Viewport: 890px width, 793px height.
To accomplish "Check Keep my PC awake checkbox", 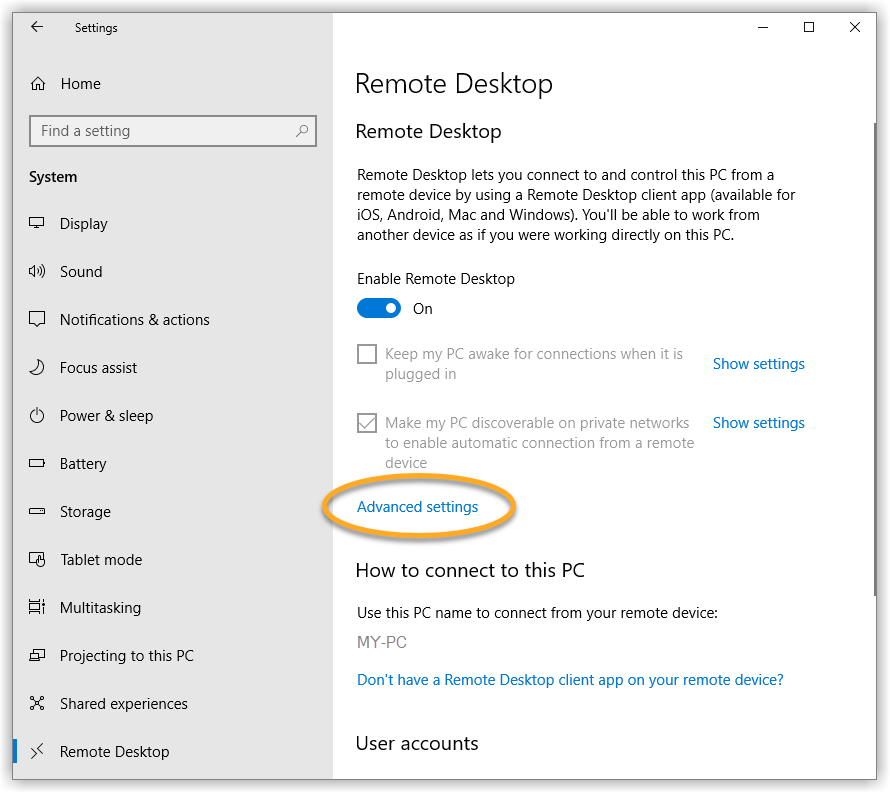I will click(367, 354).
